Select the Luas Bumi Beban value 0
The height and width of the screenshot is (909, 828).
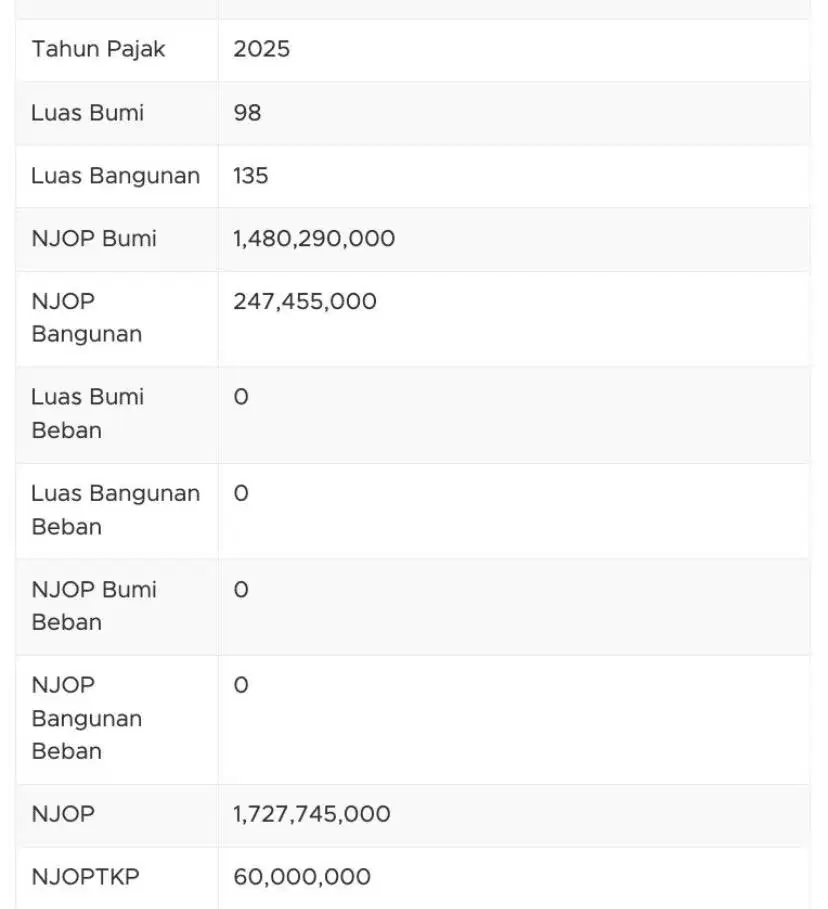241,397
